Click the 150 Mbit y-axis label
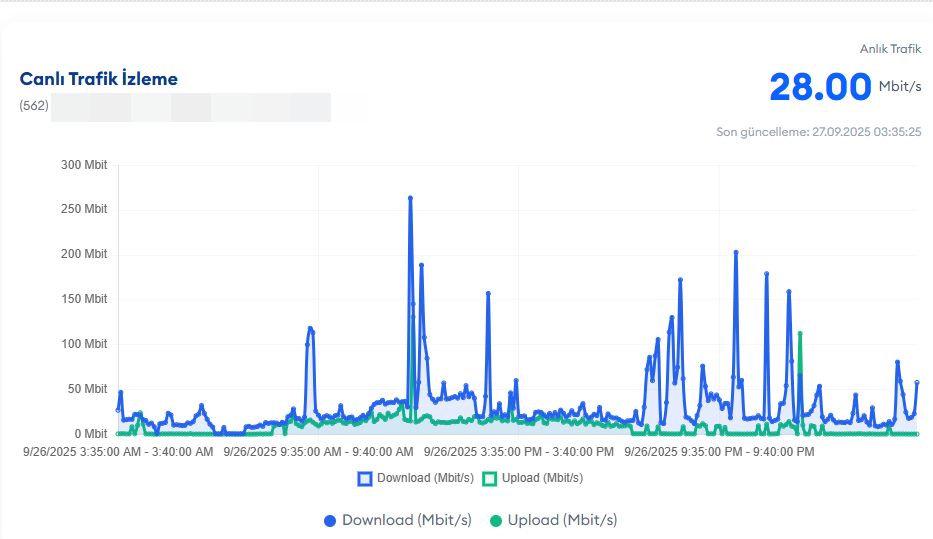This screenshot has height=539, width=933. 84,299
